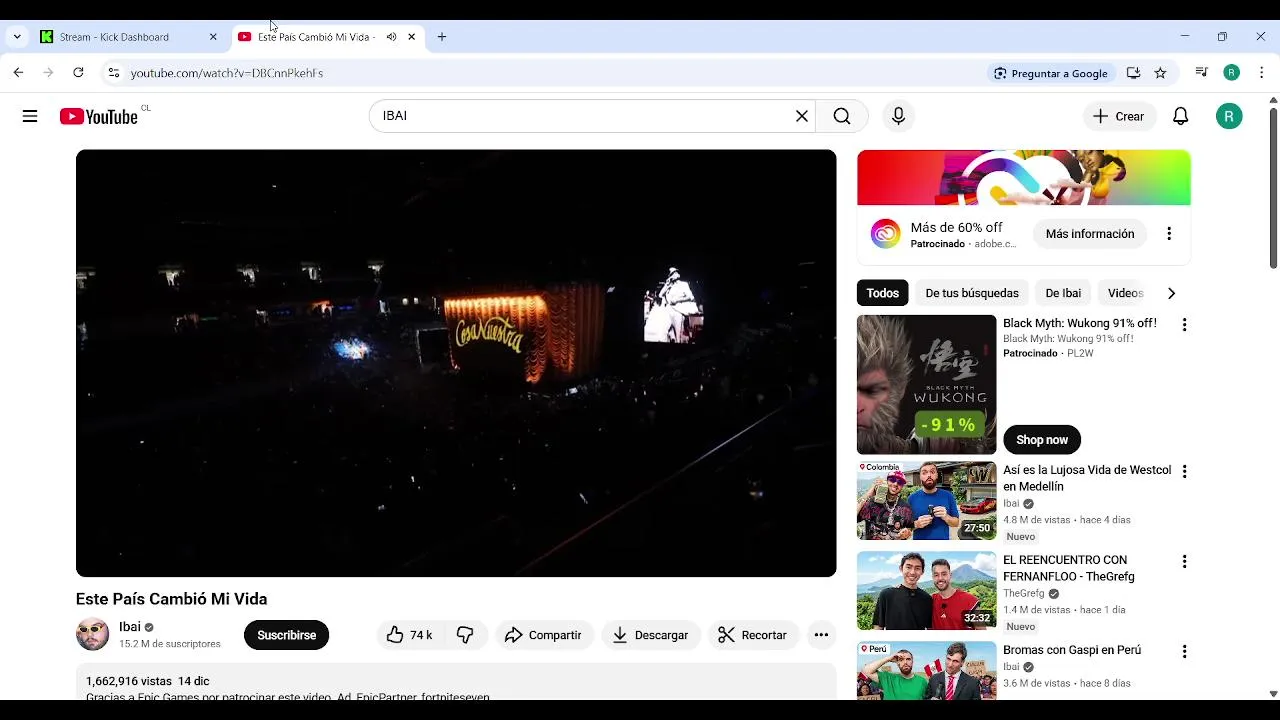Click the browser address bar URL

click(227, 73)
